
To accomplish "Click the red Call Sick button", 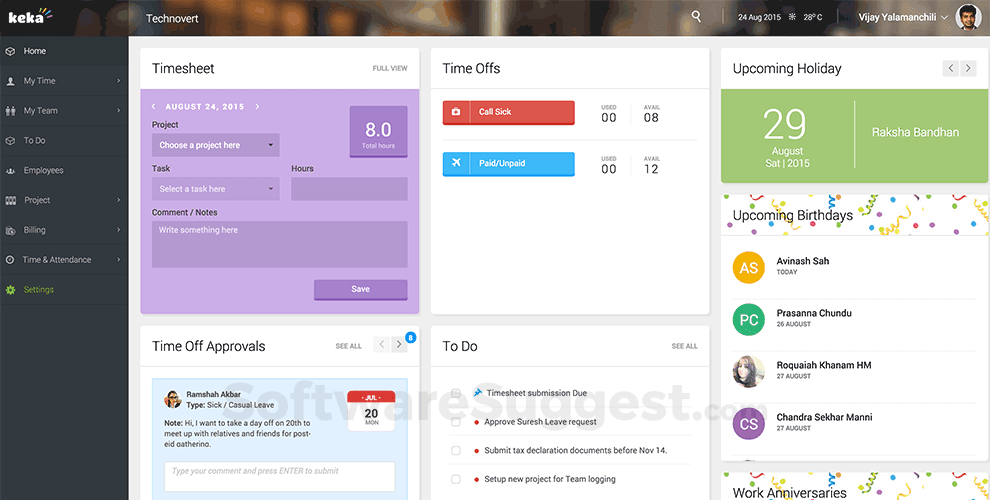I will coord(508,112).
